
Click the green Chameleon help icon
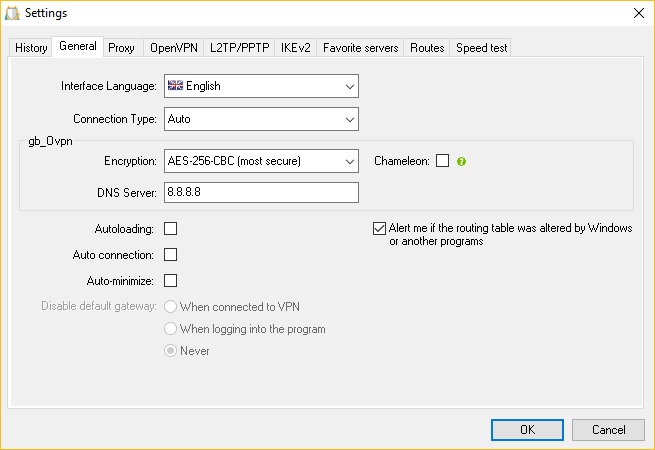click(x=461, y=161)
